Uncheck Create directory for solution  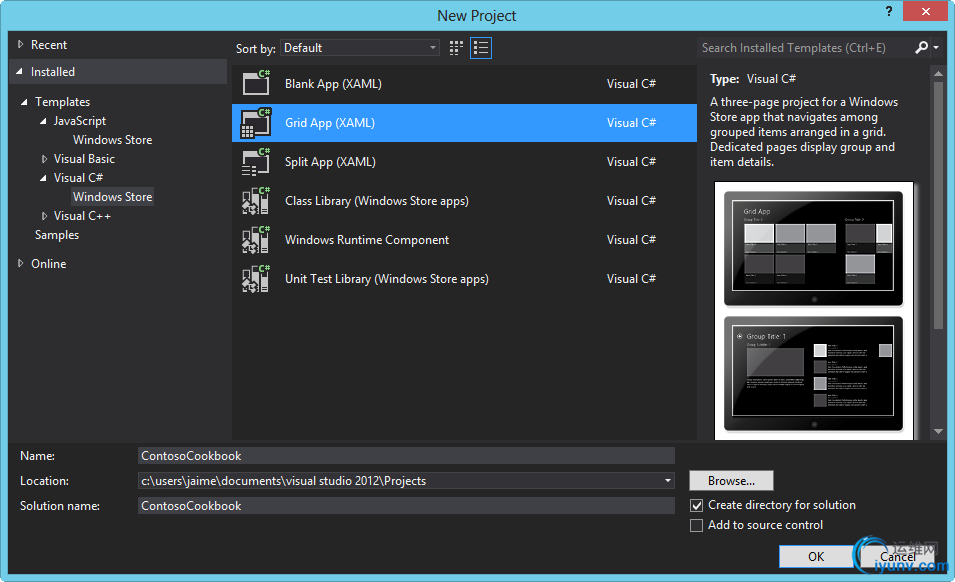coord(697,506)
